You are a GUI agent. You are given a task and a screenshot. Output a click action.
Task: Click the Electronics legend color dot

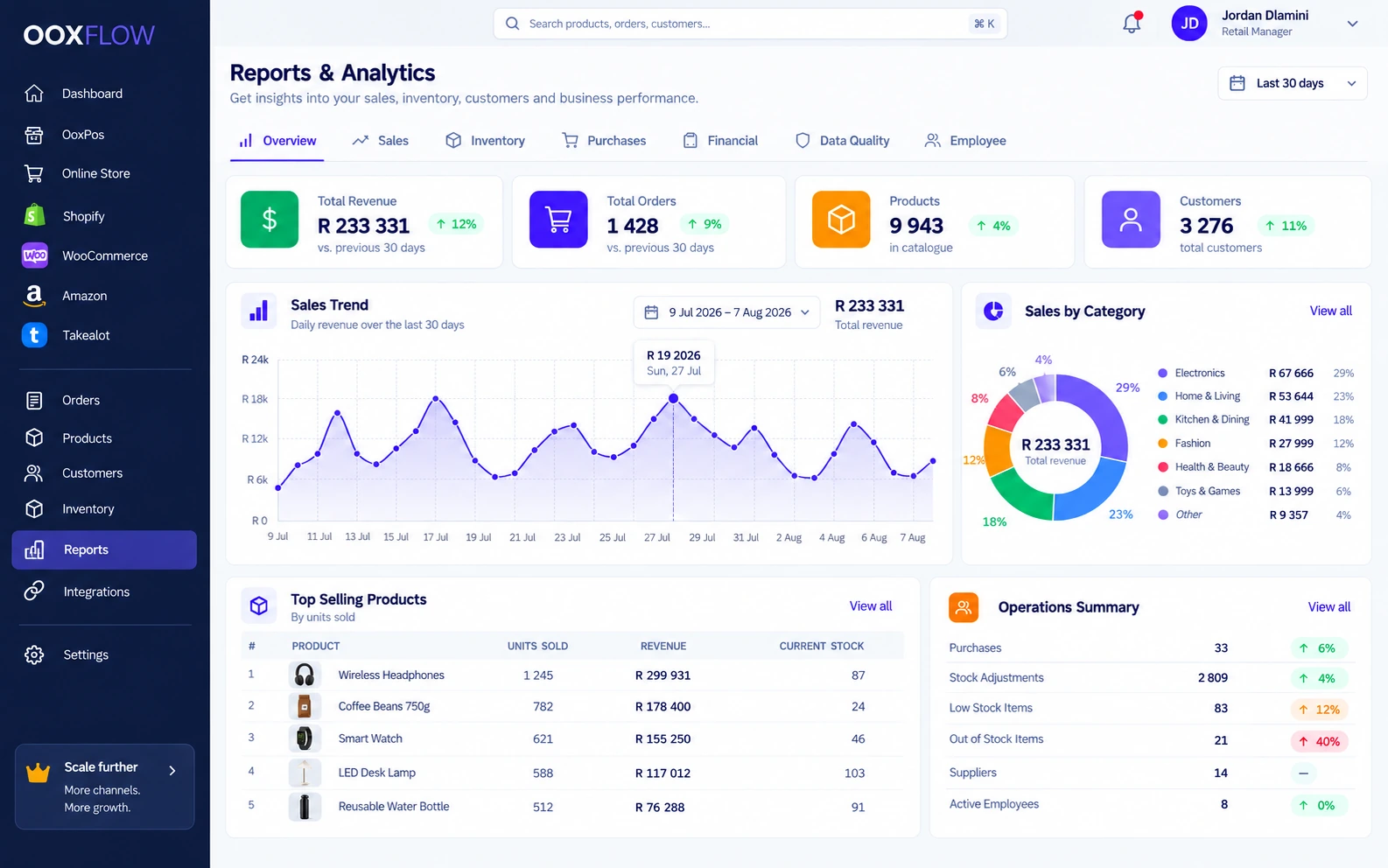pyautogui.click(x=1163, y=373)
